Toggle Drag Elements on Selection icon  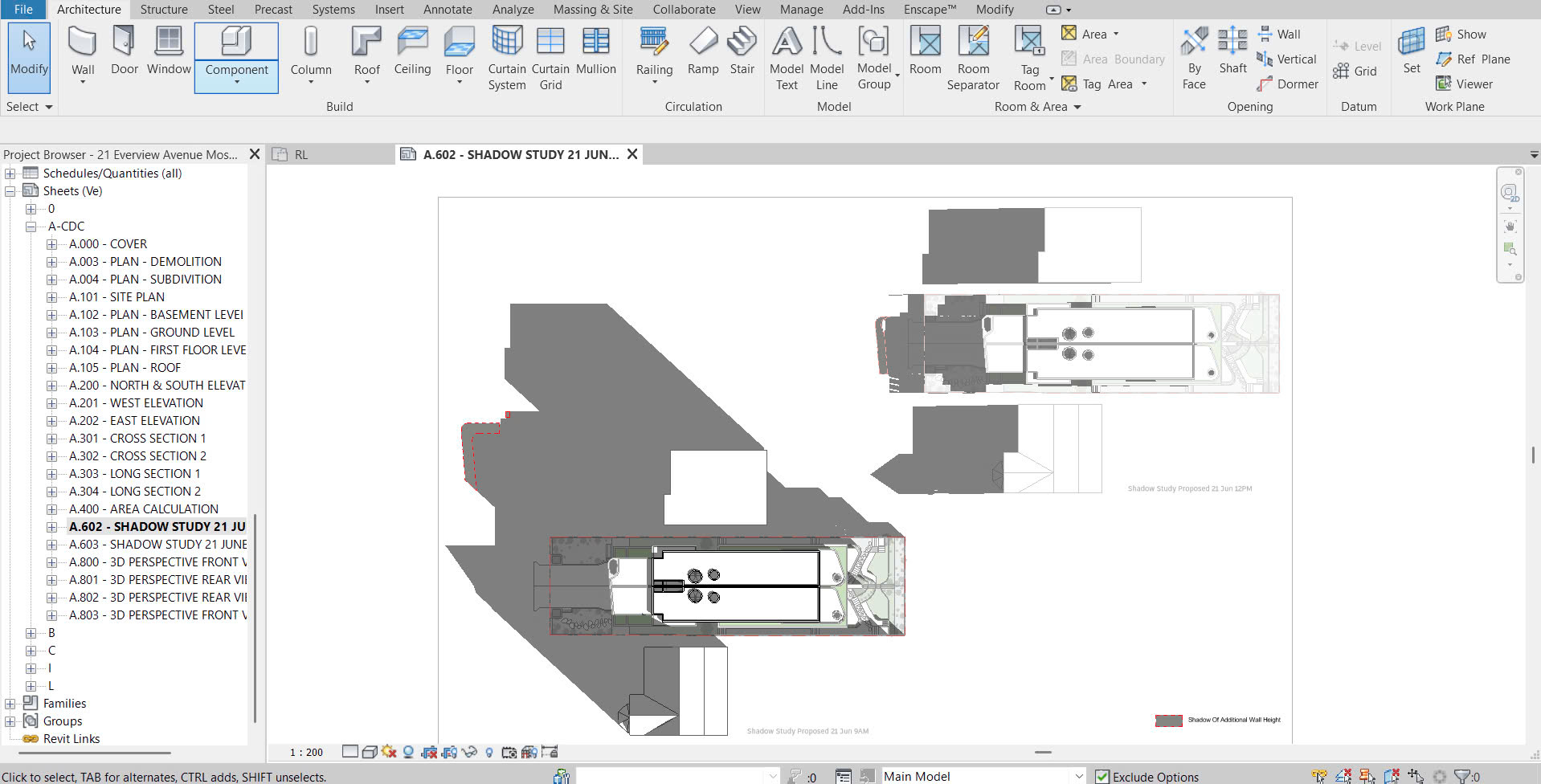(1416, 777)
